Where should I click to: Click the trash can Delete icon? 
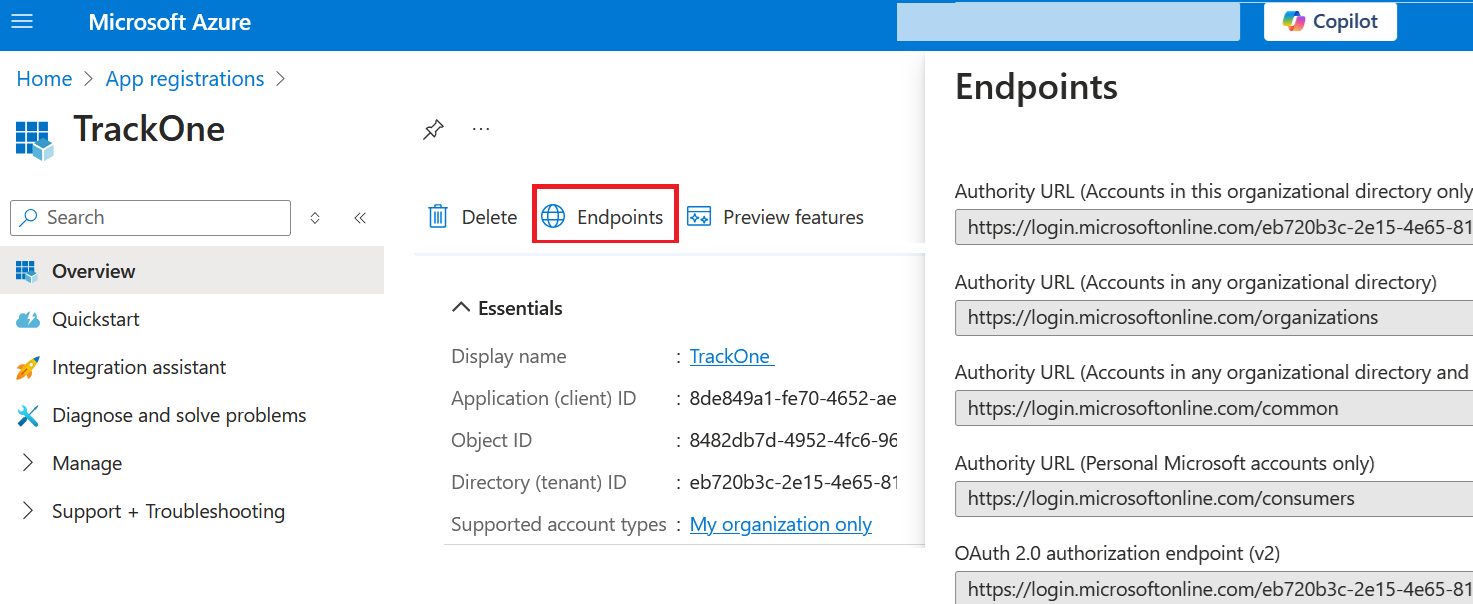click(438, 217)
